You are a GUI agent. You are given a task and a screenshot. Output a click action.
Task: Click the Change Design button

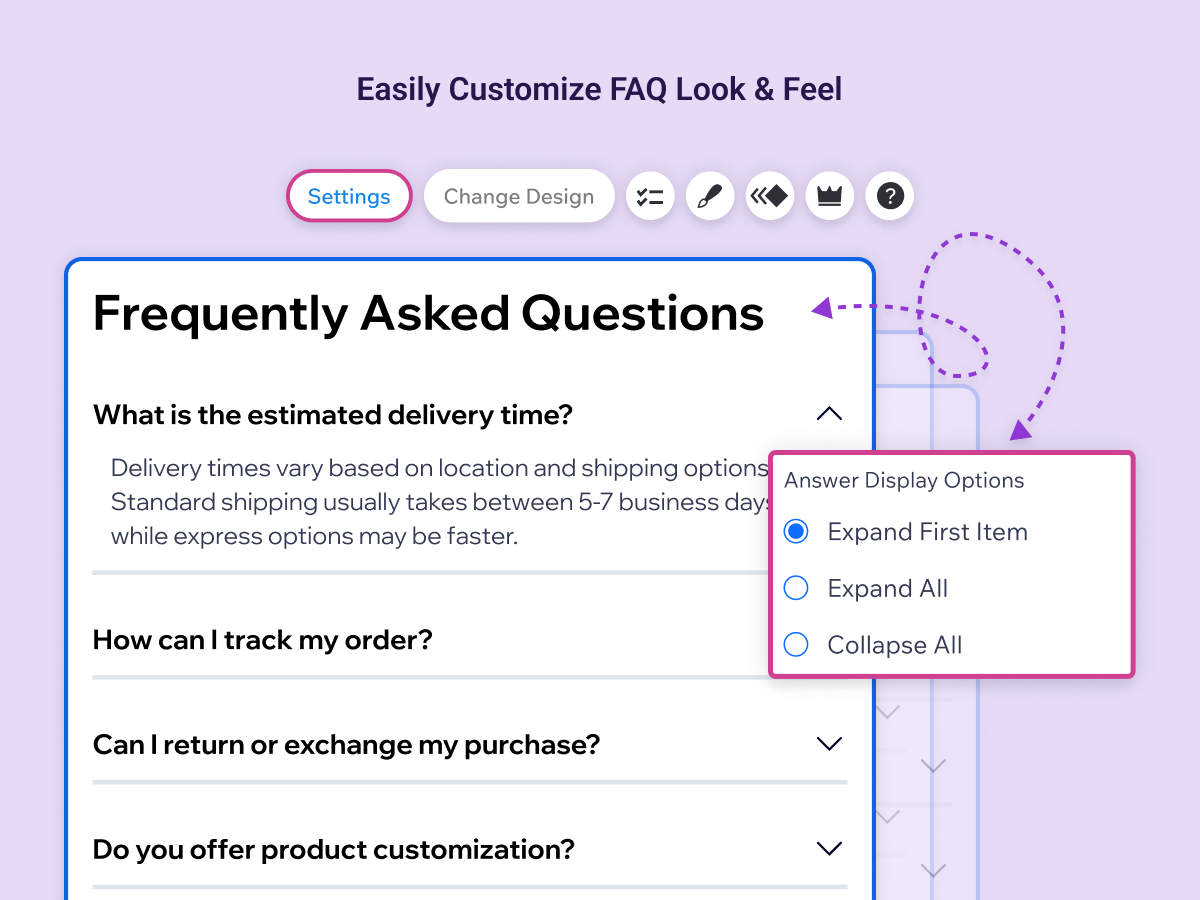tap(519, 196)
